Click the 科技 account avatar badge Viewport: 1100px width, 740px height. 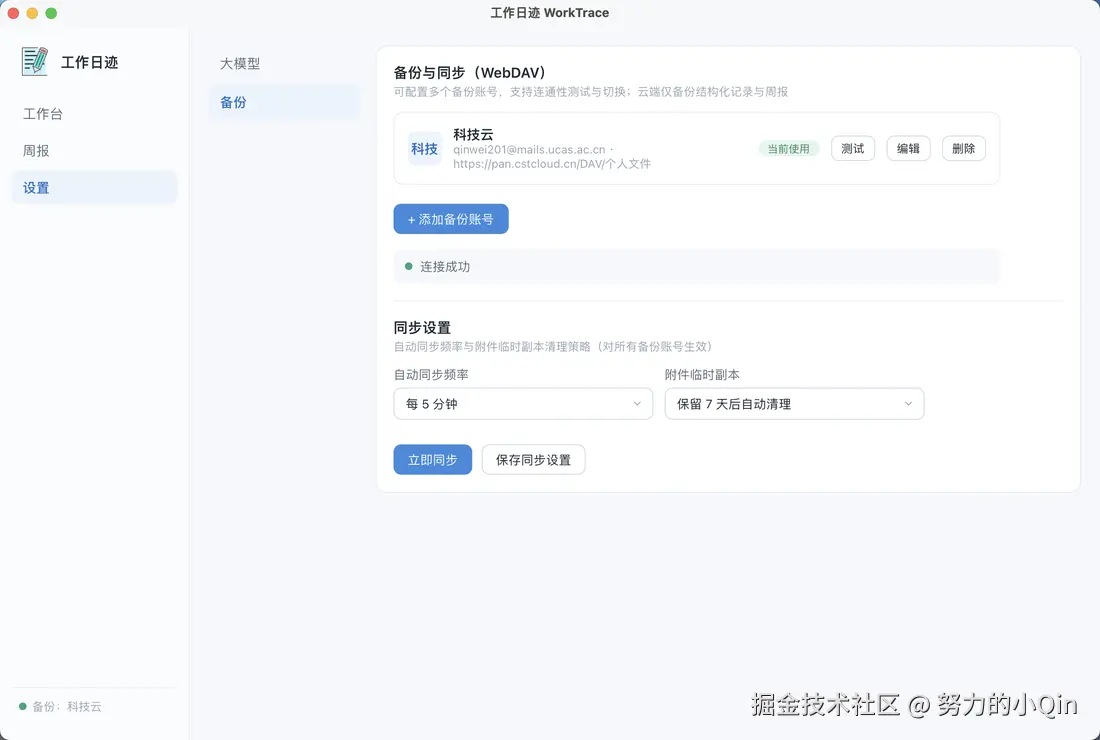(x=424, y=149)
